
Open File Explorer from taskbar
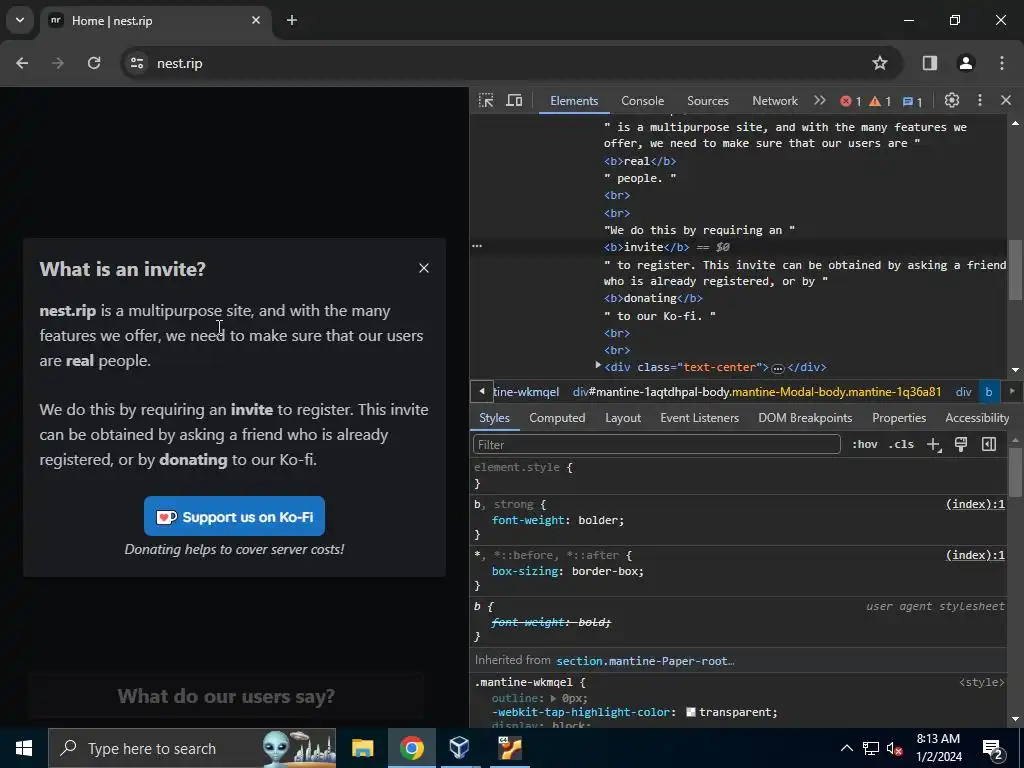coord(362,748)
